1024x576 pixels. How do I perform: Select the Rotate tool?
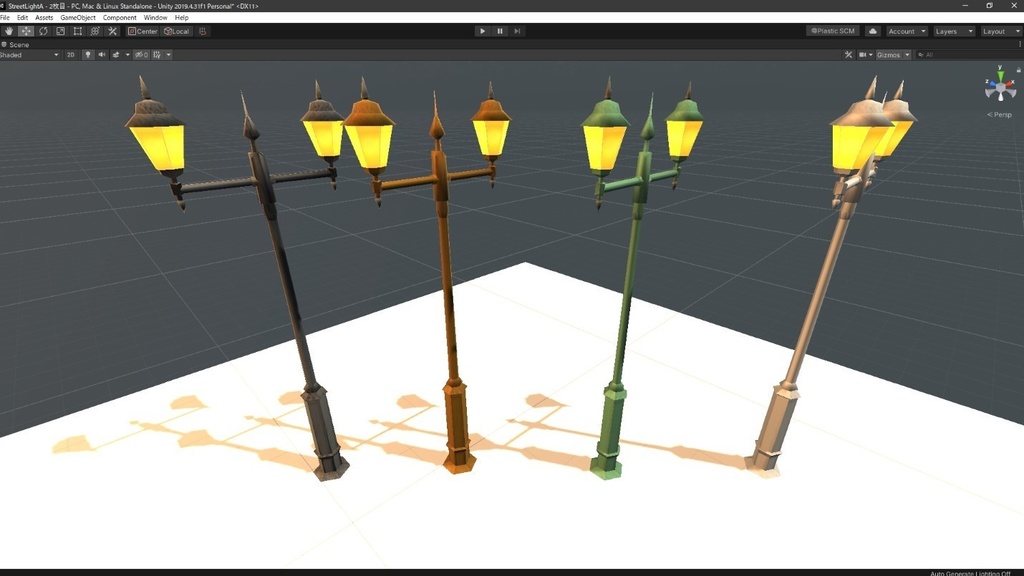[43, 31]
